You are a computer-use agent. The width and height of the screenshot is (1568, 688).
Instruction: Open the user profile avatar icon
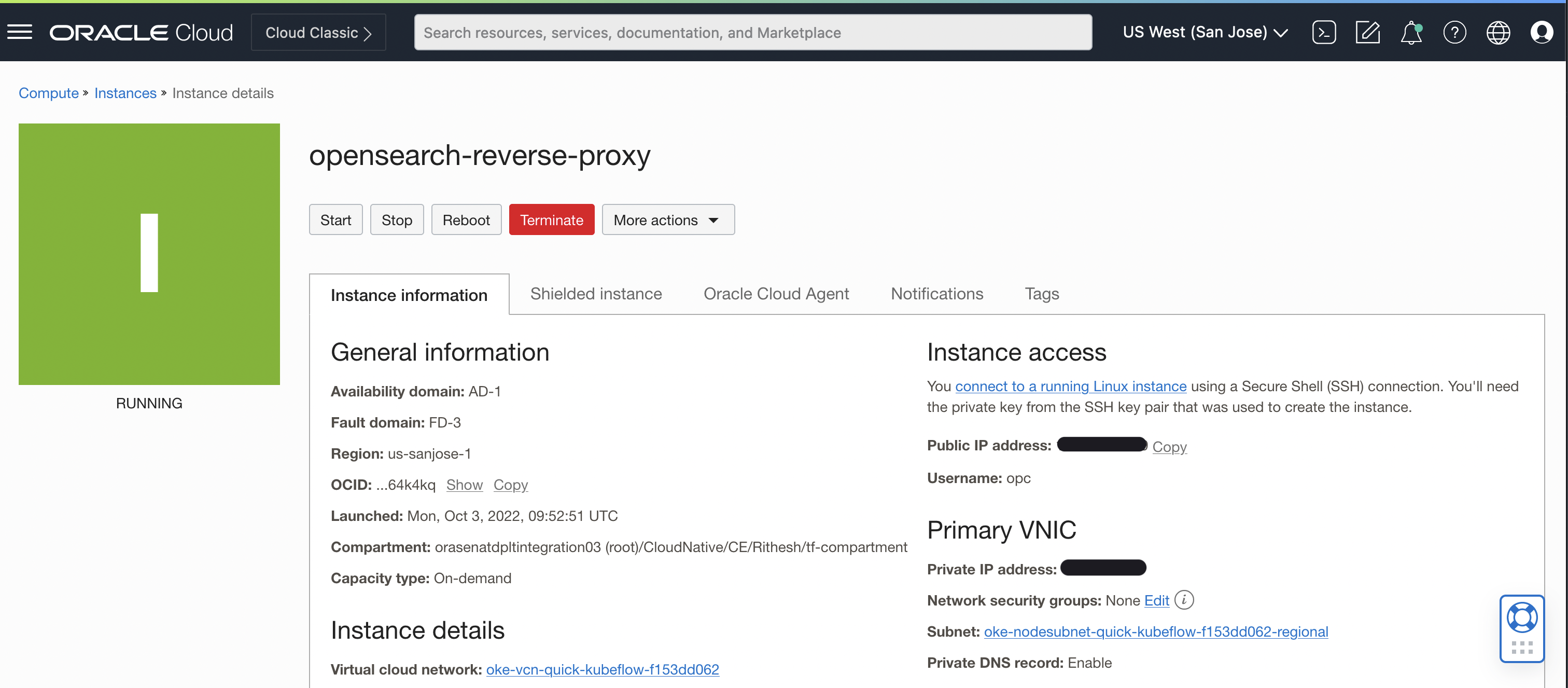pos(1543,32)
